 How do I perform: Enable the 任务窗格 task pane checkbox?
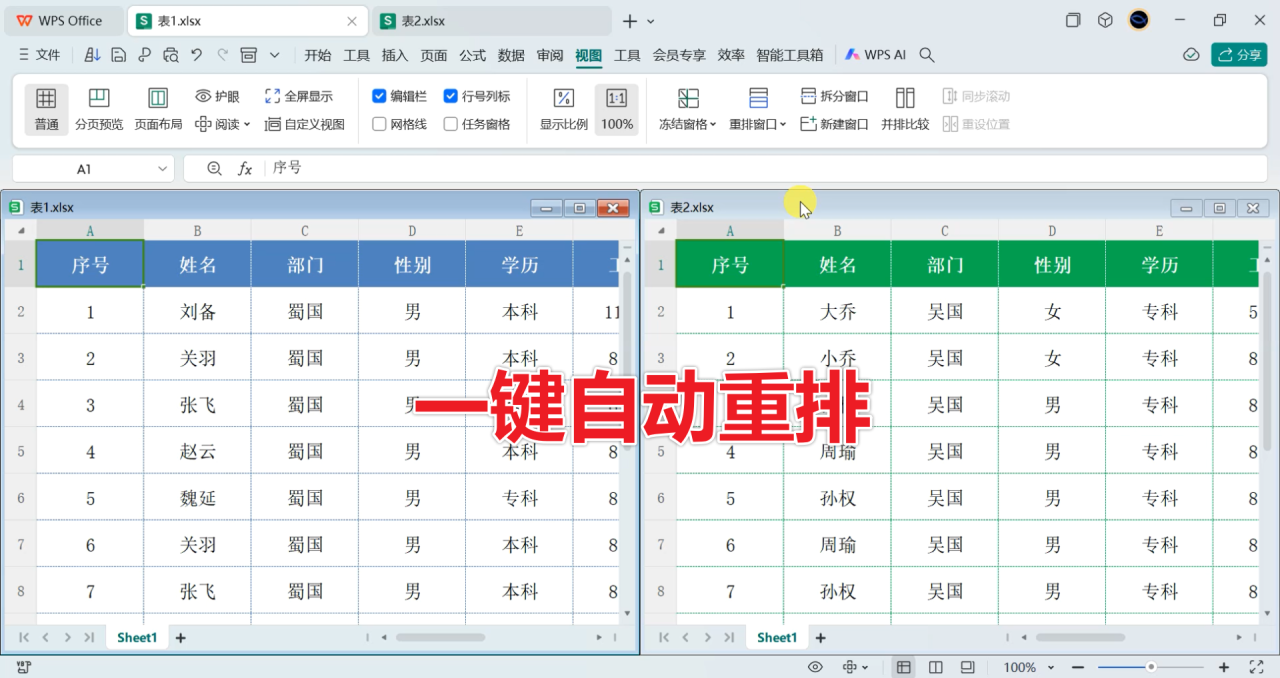pos(451,124)
